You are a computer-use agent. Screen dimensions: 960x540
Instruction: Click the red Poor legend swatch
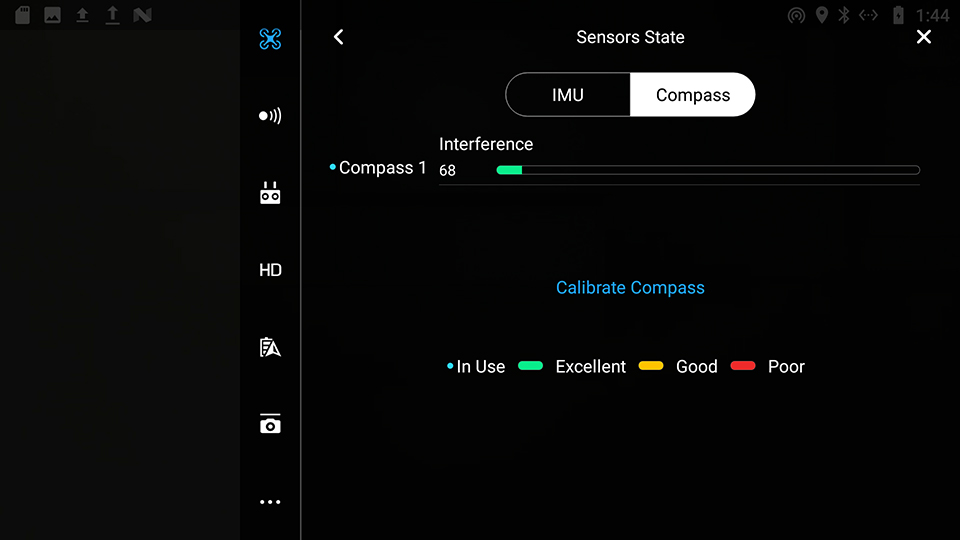tap(743, 366)
